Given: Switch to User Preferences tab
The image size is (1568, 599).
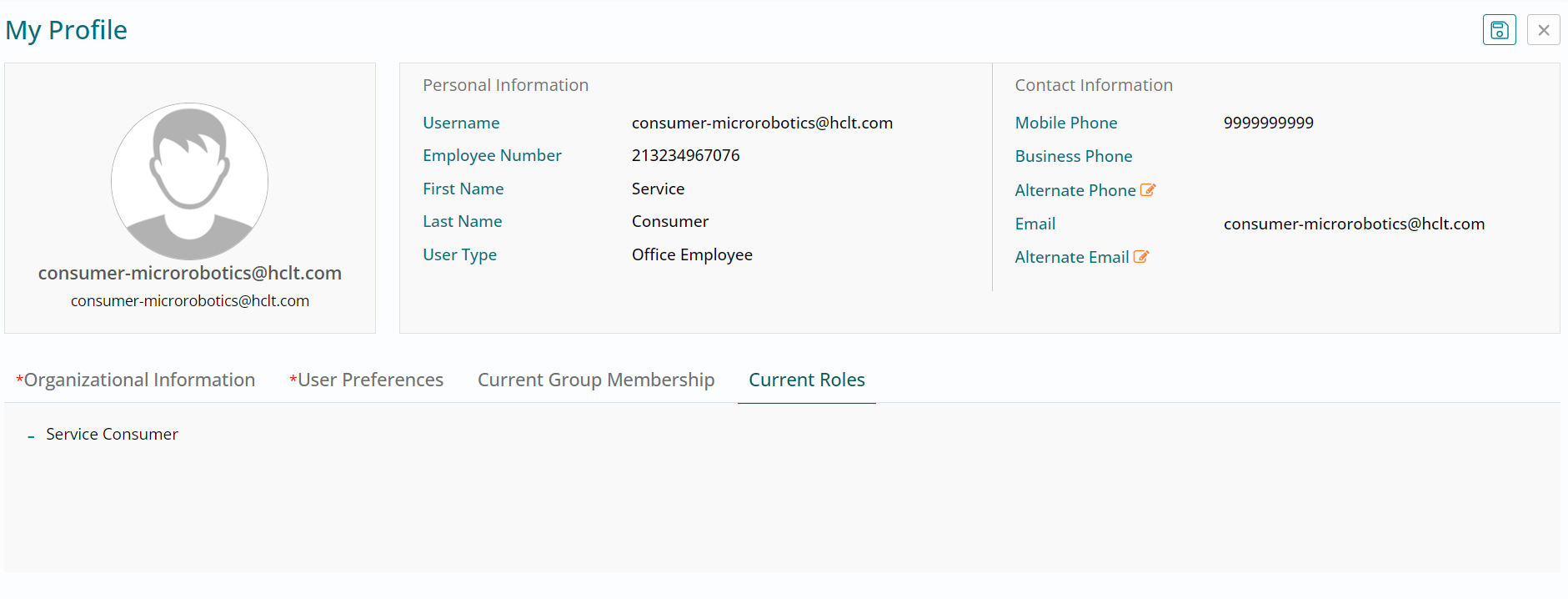Looking at the screenshot, I should pyautogui.click(x=367, y=380).
